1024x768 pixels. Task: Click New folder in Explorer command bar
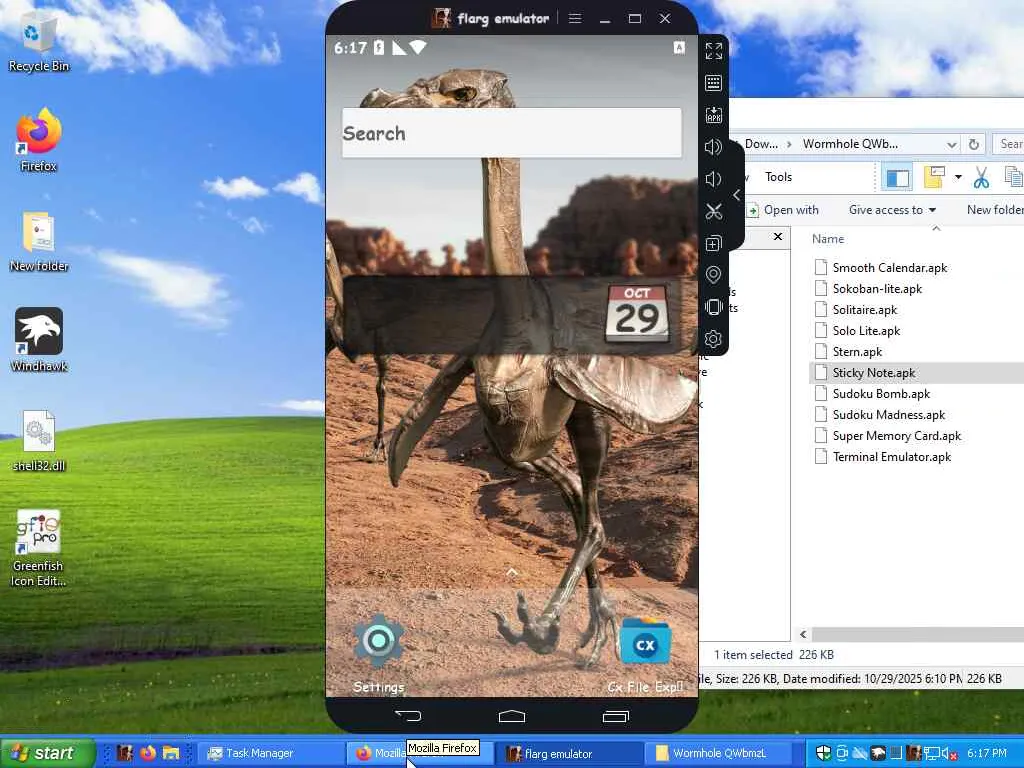coord(995,210)
